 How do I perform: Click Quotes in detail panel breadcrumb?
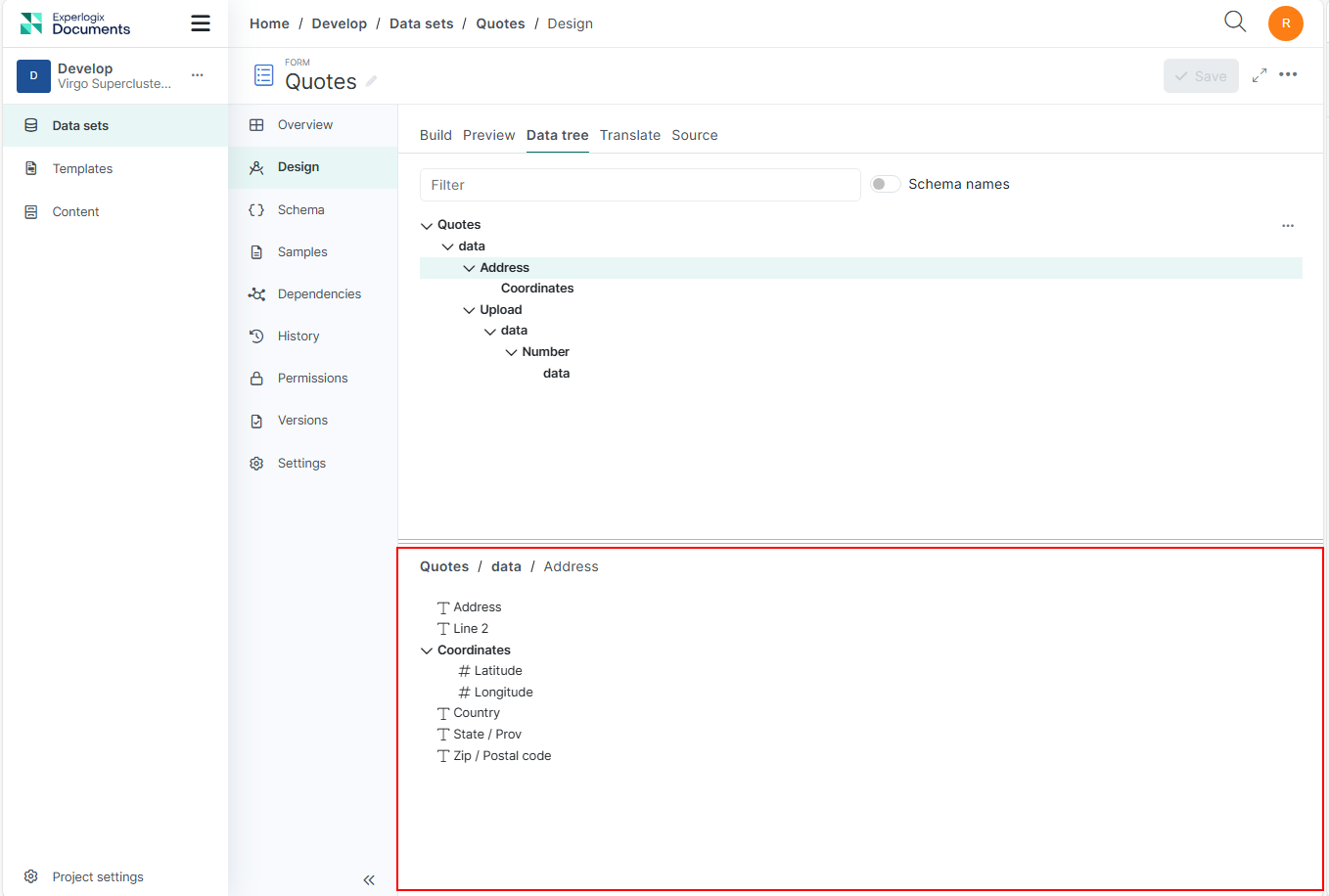coord(444,566)
